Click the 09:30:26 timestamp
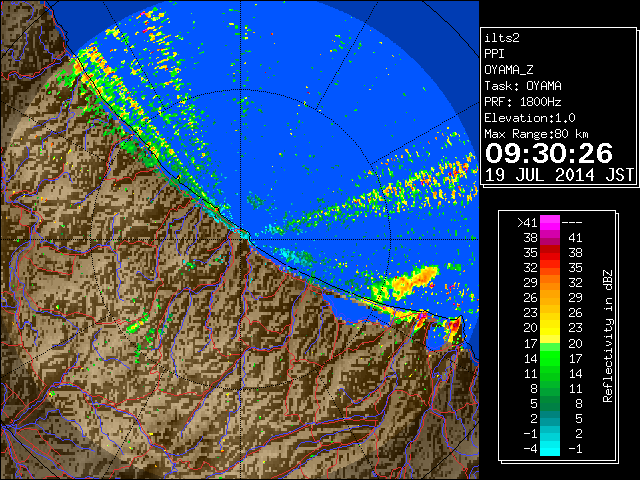 pyautogui.click(x=549, y=153)
